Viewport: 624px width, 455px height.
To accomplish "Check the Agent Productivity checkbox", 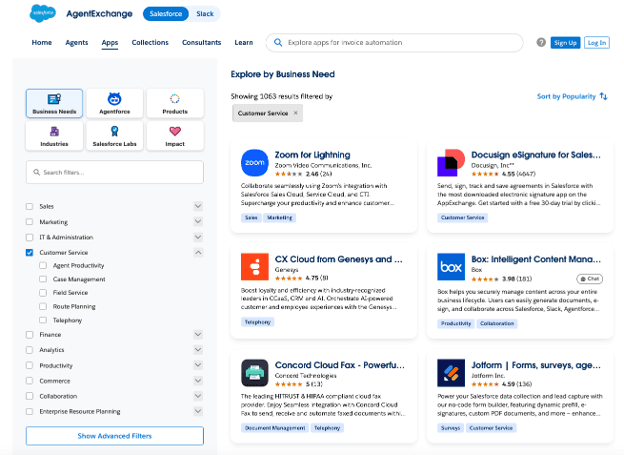I will 43,266.
